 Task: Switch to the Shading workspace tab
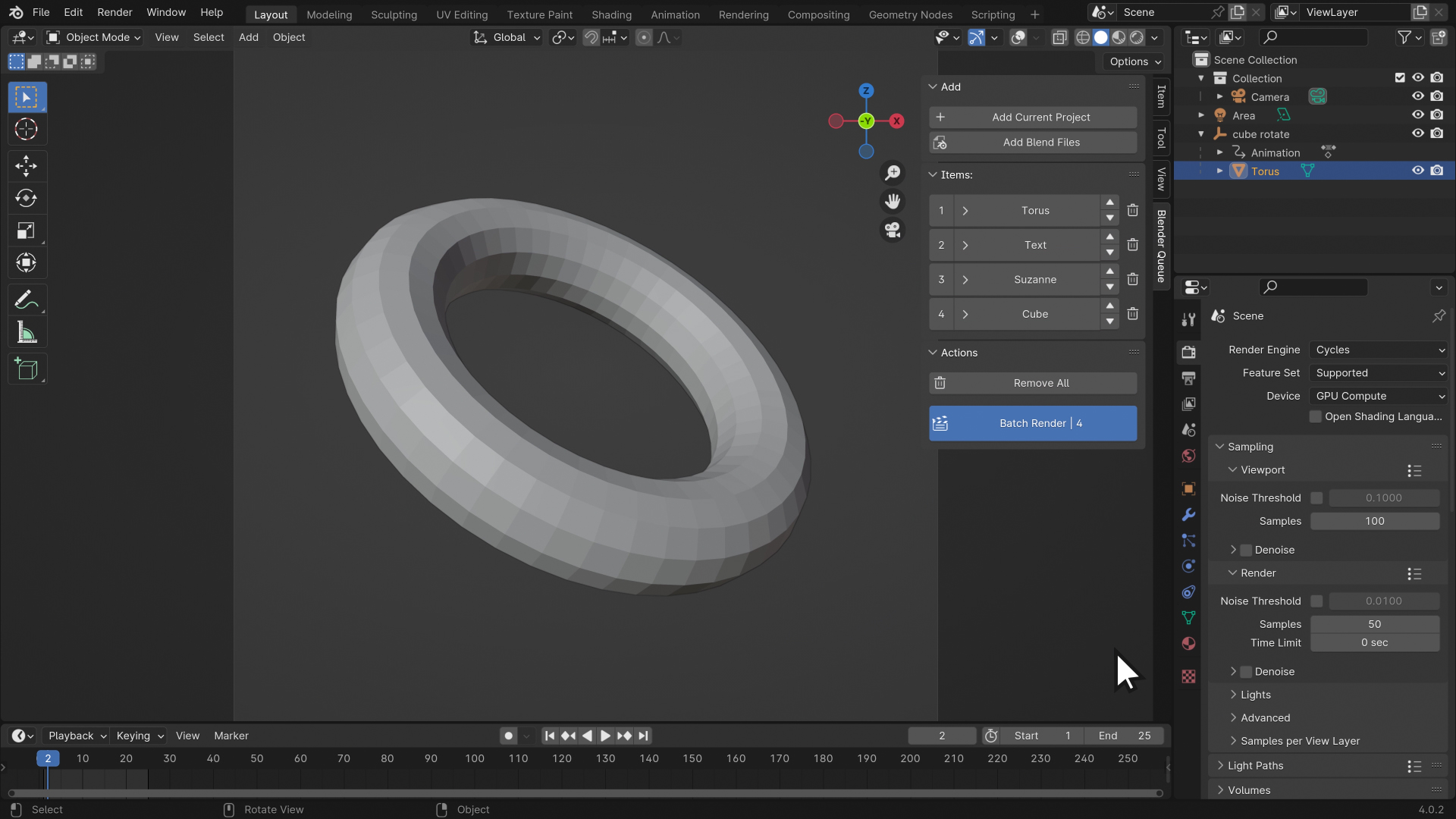611,14
